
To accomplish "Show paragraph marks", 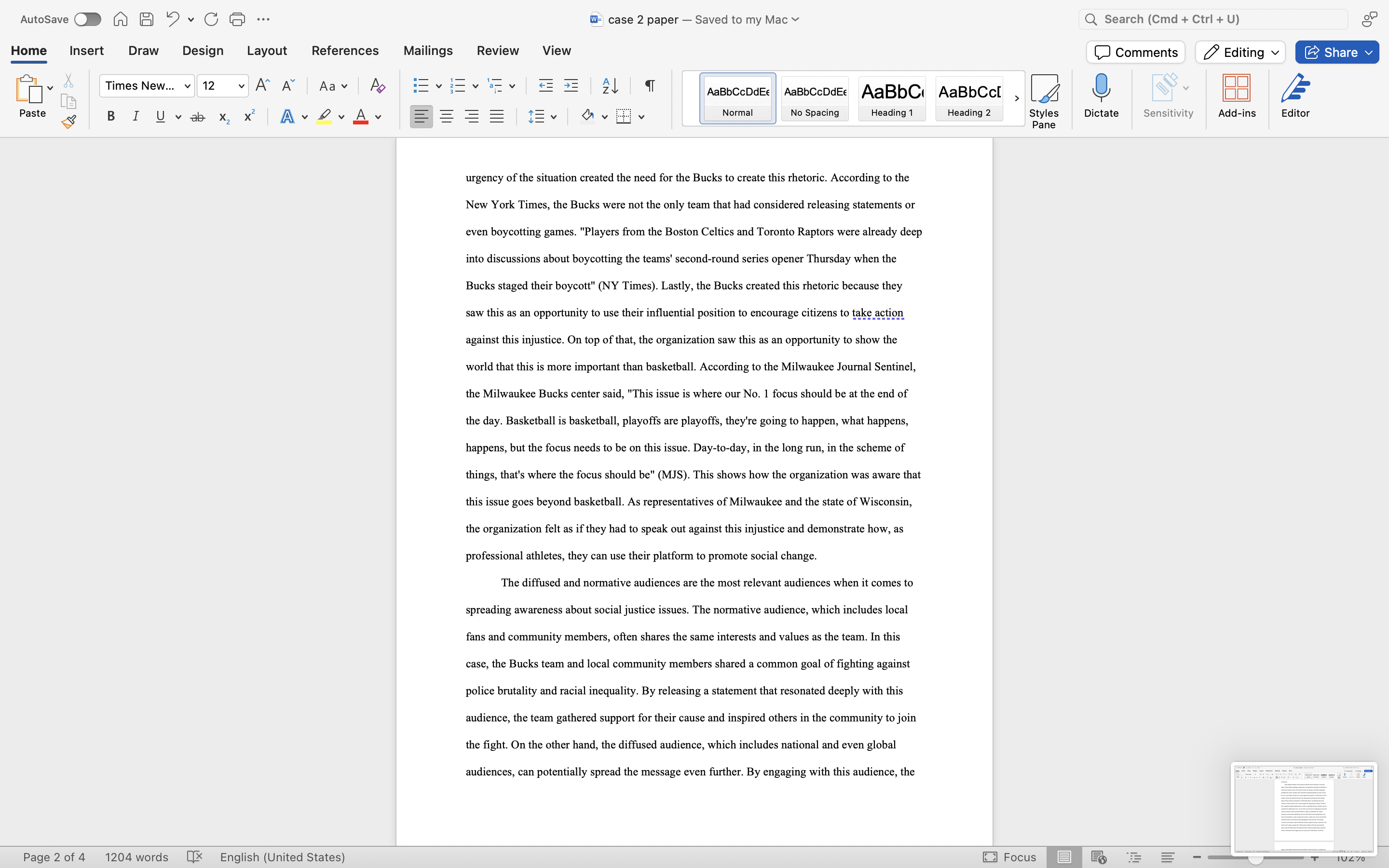I will (649, 85).
